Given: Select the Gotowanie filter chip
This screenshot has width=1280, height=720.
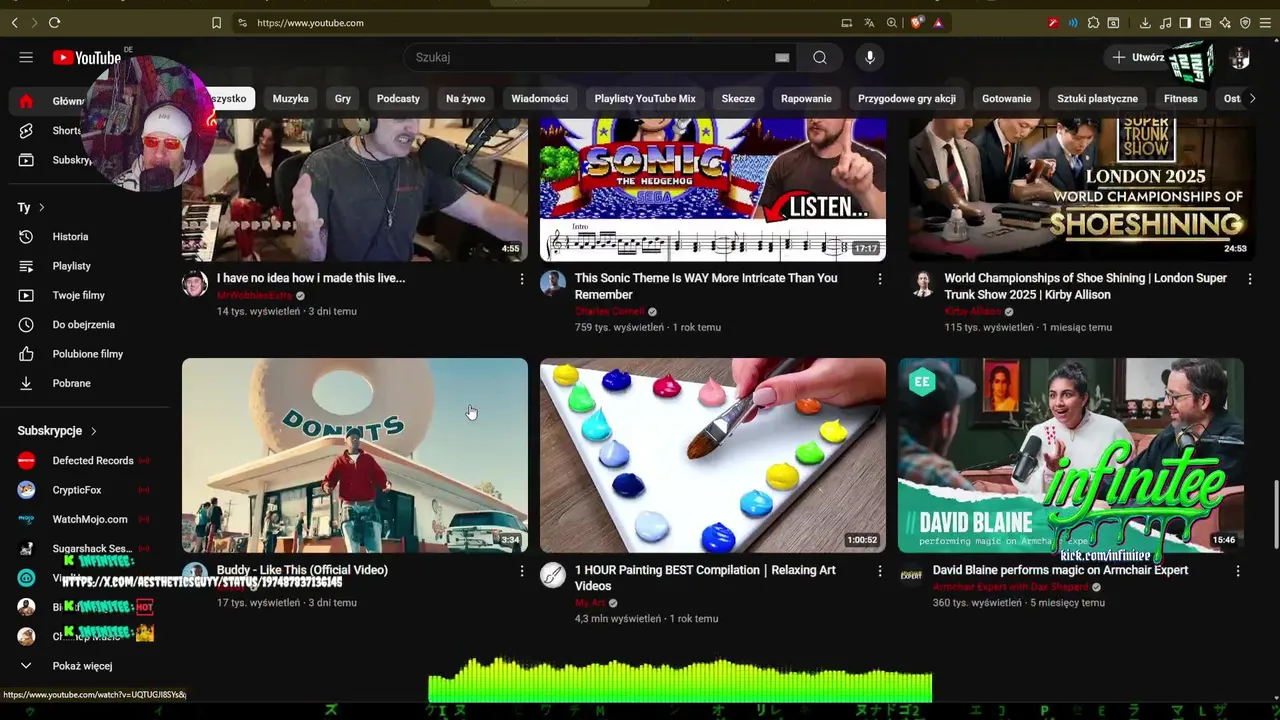Looking at the screenshot, I should tap(1006, 98).
